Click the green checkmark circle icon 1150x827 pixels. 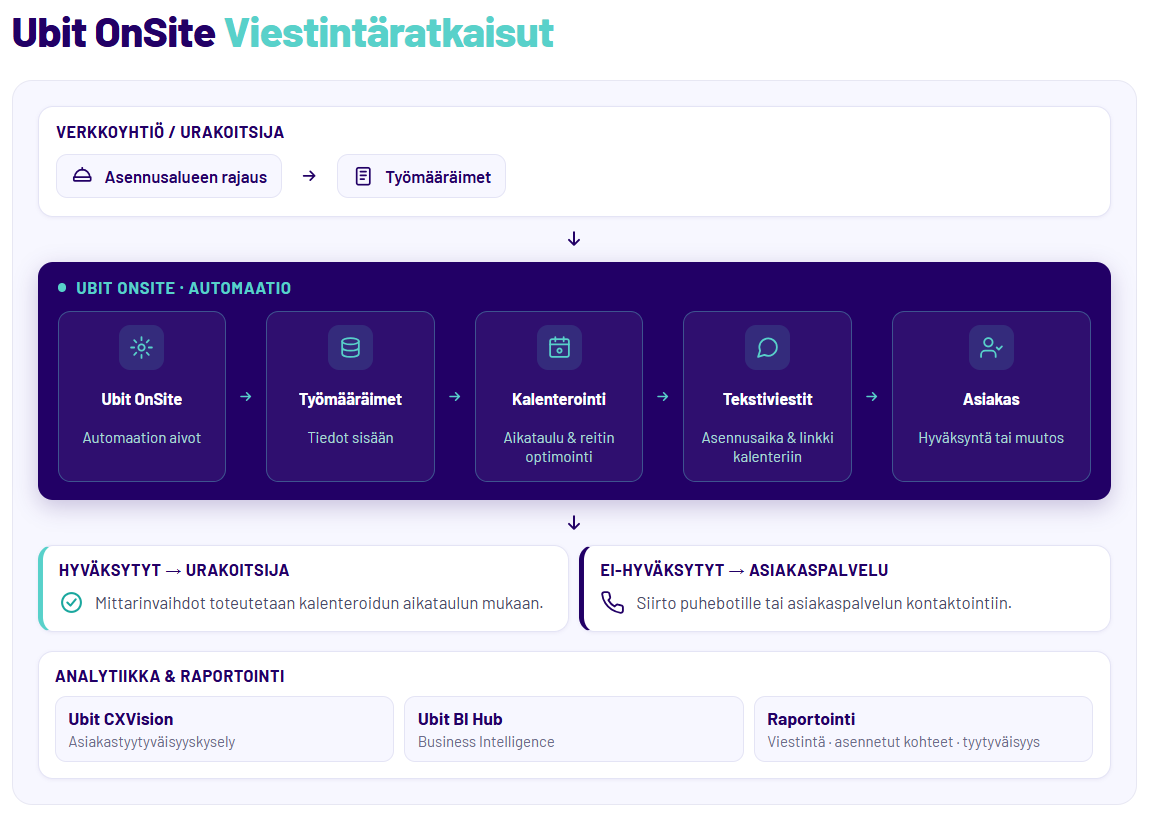(71, 603)
